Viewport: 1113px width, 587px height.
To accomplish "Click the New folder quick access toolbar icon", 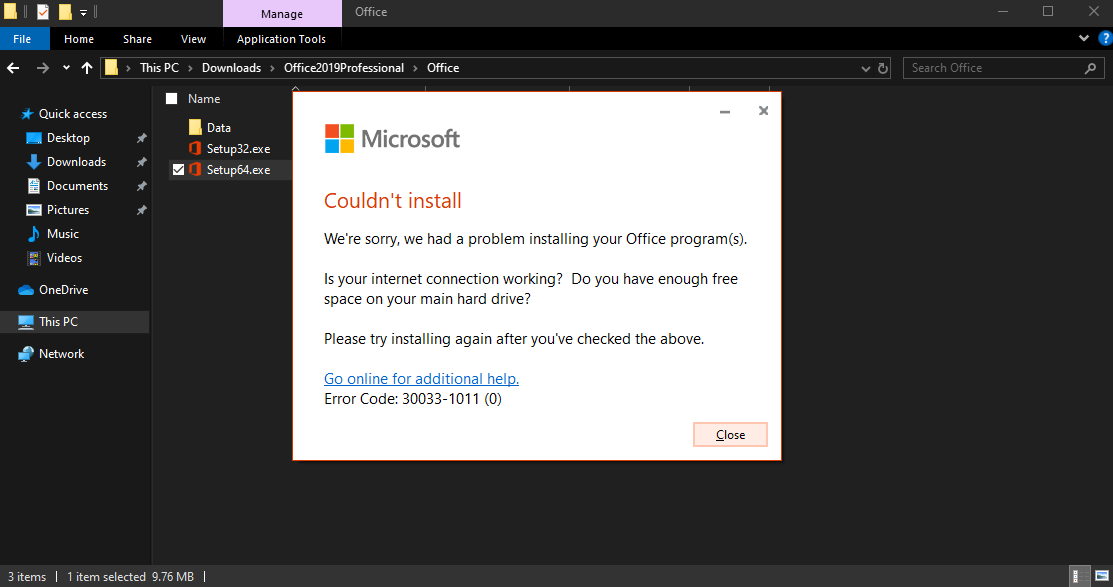I will pos(65,11).
